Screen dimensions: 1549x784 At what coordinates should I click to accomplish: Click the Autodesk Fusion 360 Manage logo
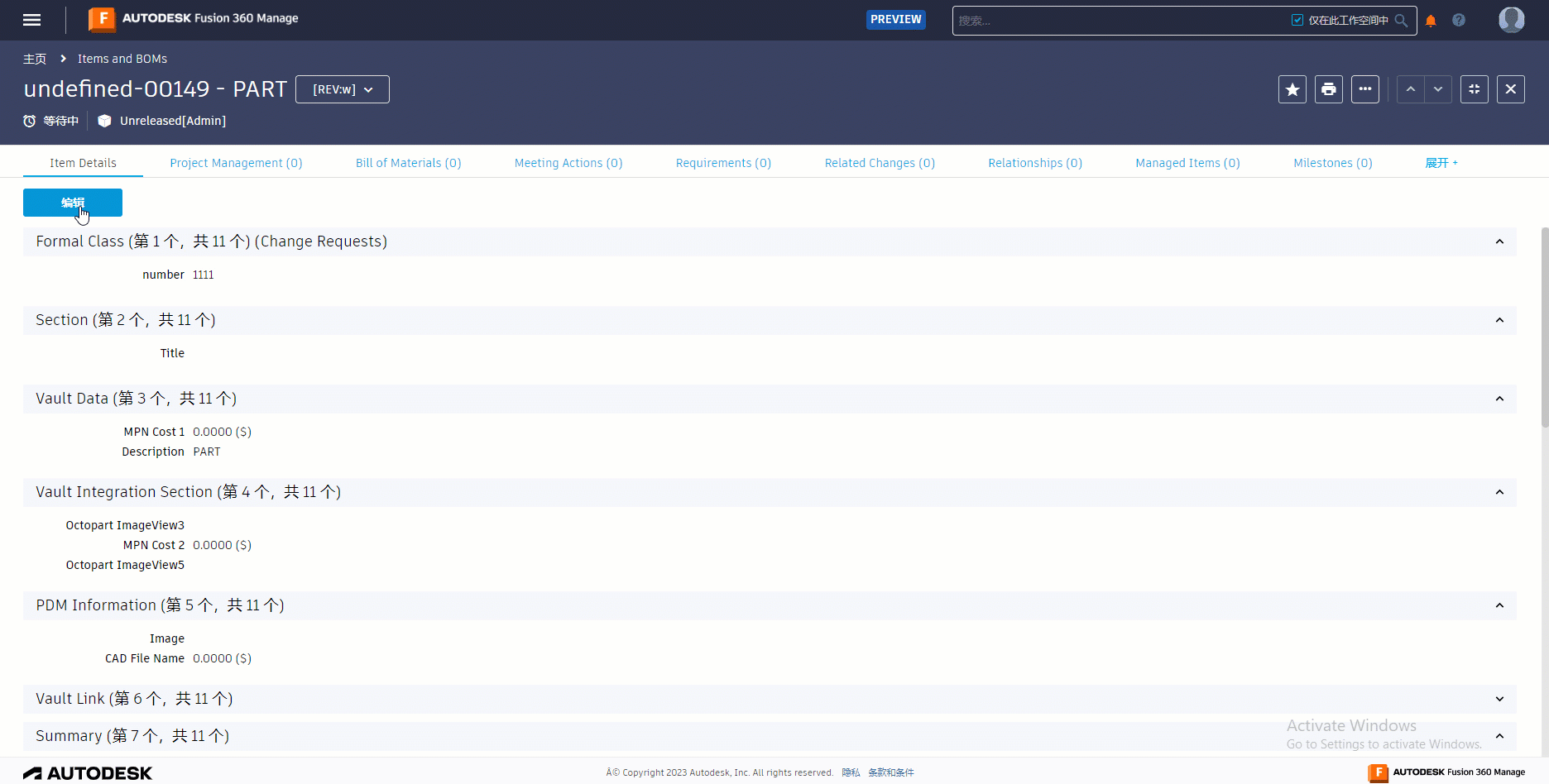(x=194, y=19)
